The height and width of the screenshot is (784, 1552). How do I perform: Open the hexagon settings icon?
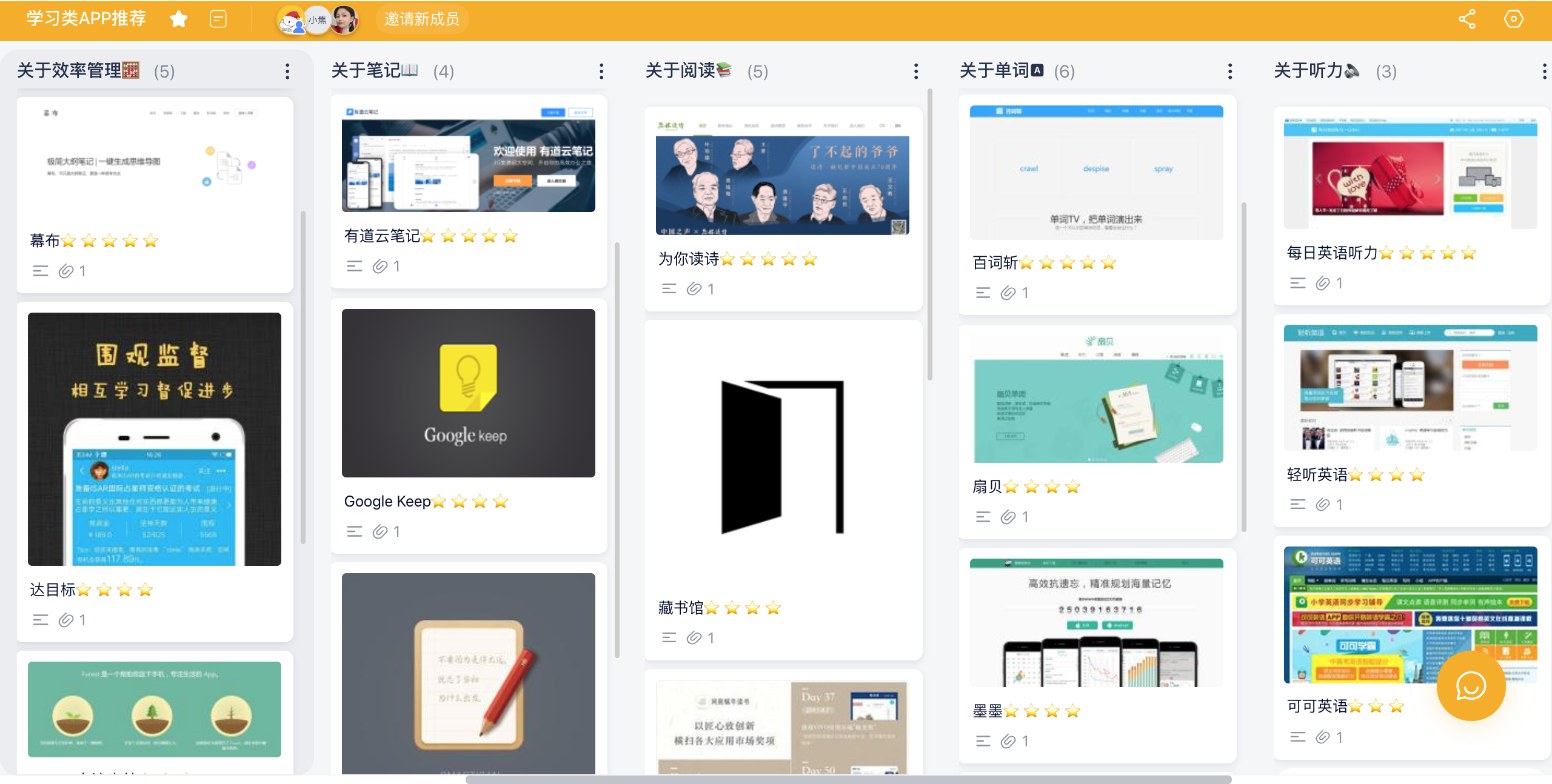coord(1513,19)
